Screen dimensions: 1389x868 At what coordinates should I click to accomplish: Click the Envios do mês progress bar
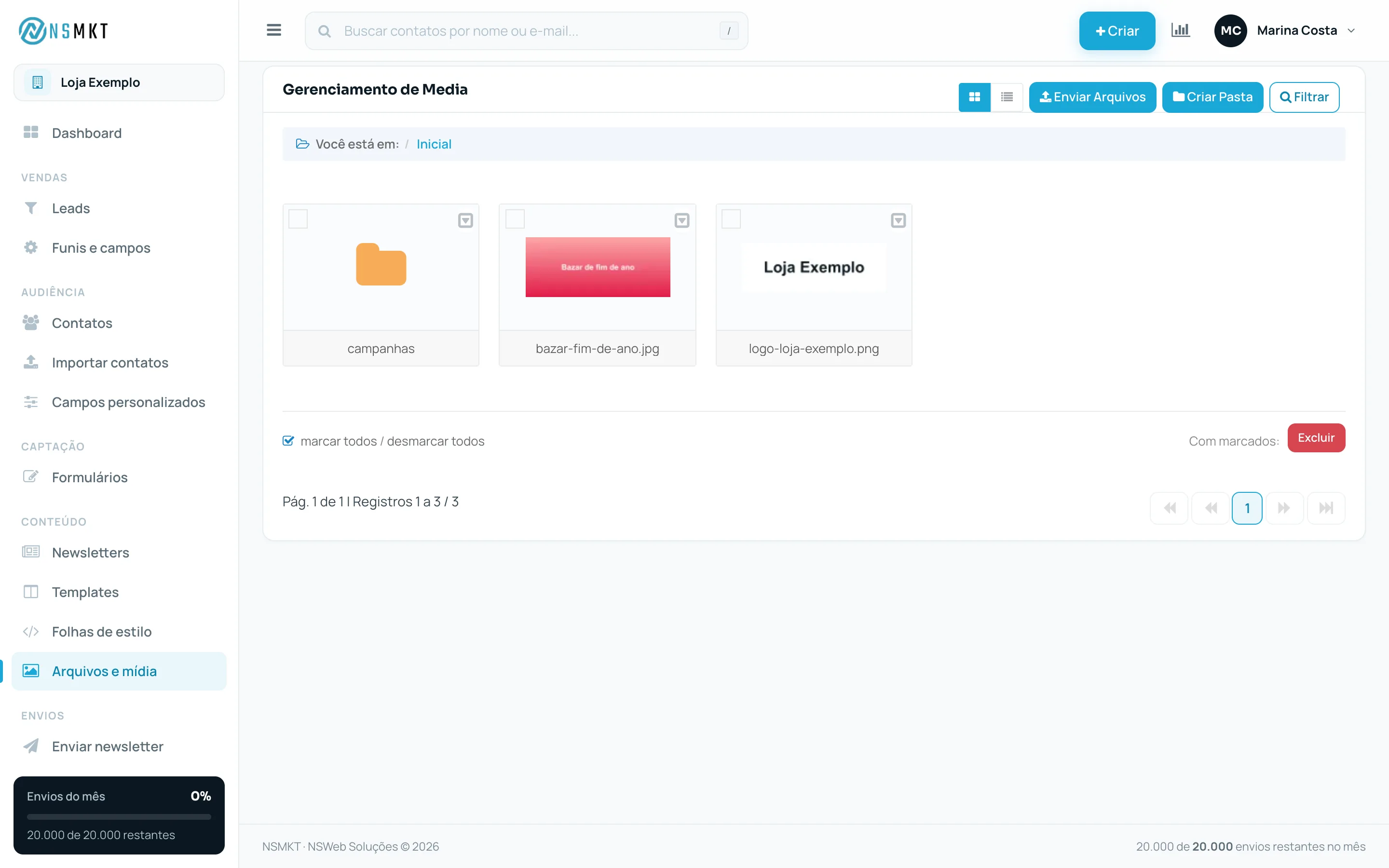click(x=119, y=816)
